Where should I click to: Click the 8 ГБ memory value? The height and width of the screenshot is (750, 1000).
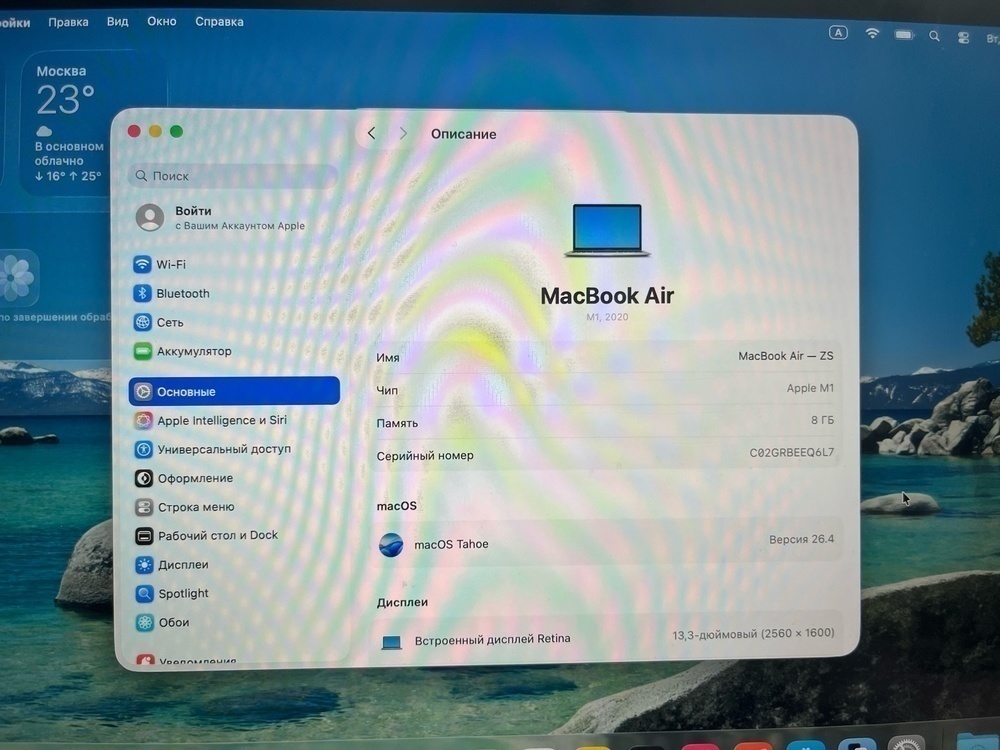[822, 420]
